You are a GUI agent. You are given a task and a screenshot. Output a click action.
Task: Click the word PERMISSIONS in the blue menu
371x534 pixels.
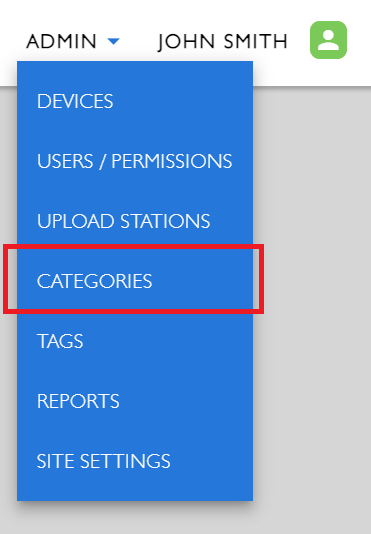pos(172,161)
